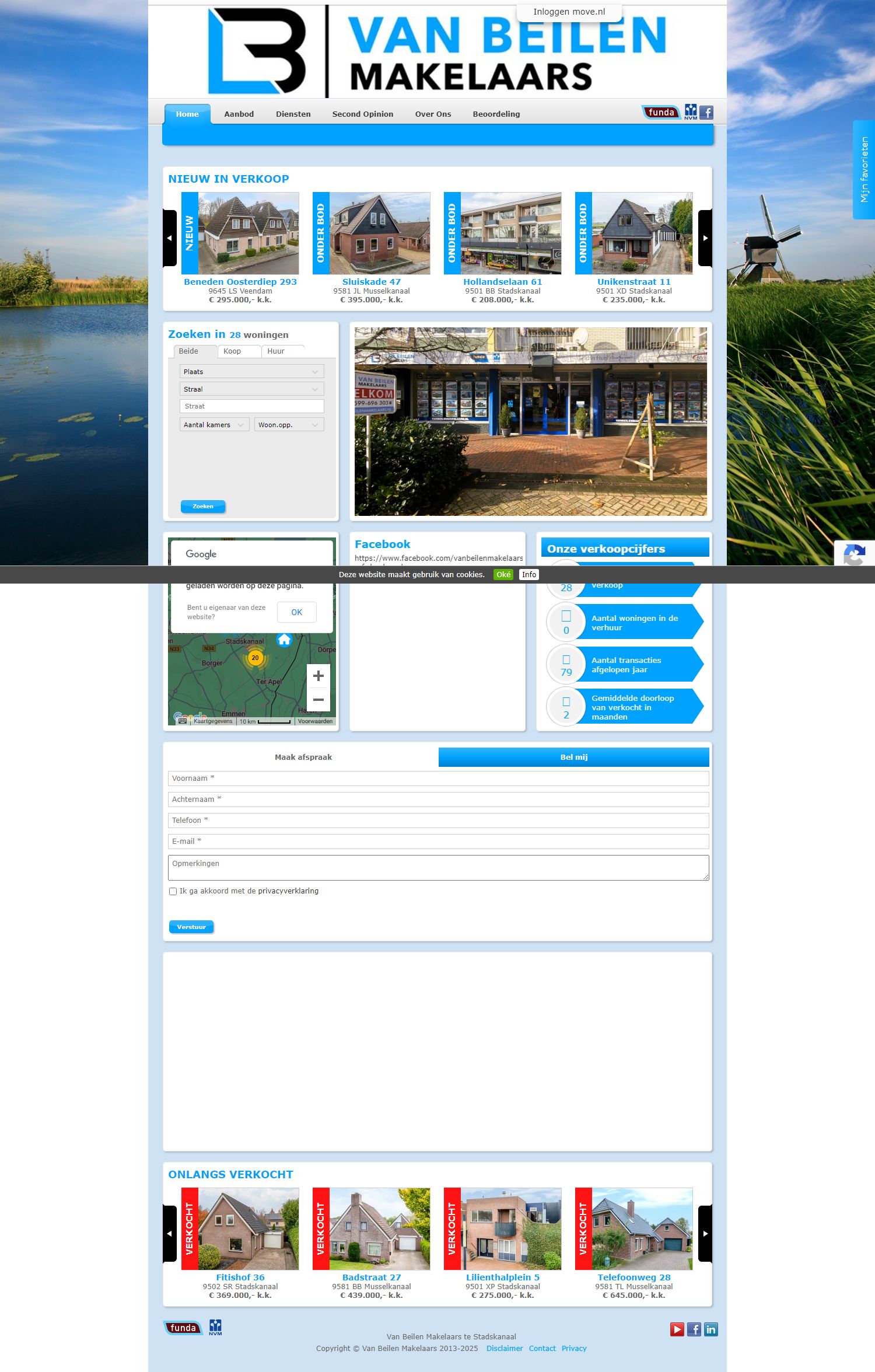Open the Facebook icon in the navigation bar
The image size is (875, 1372).
(x=706, y=113)
